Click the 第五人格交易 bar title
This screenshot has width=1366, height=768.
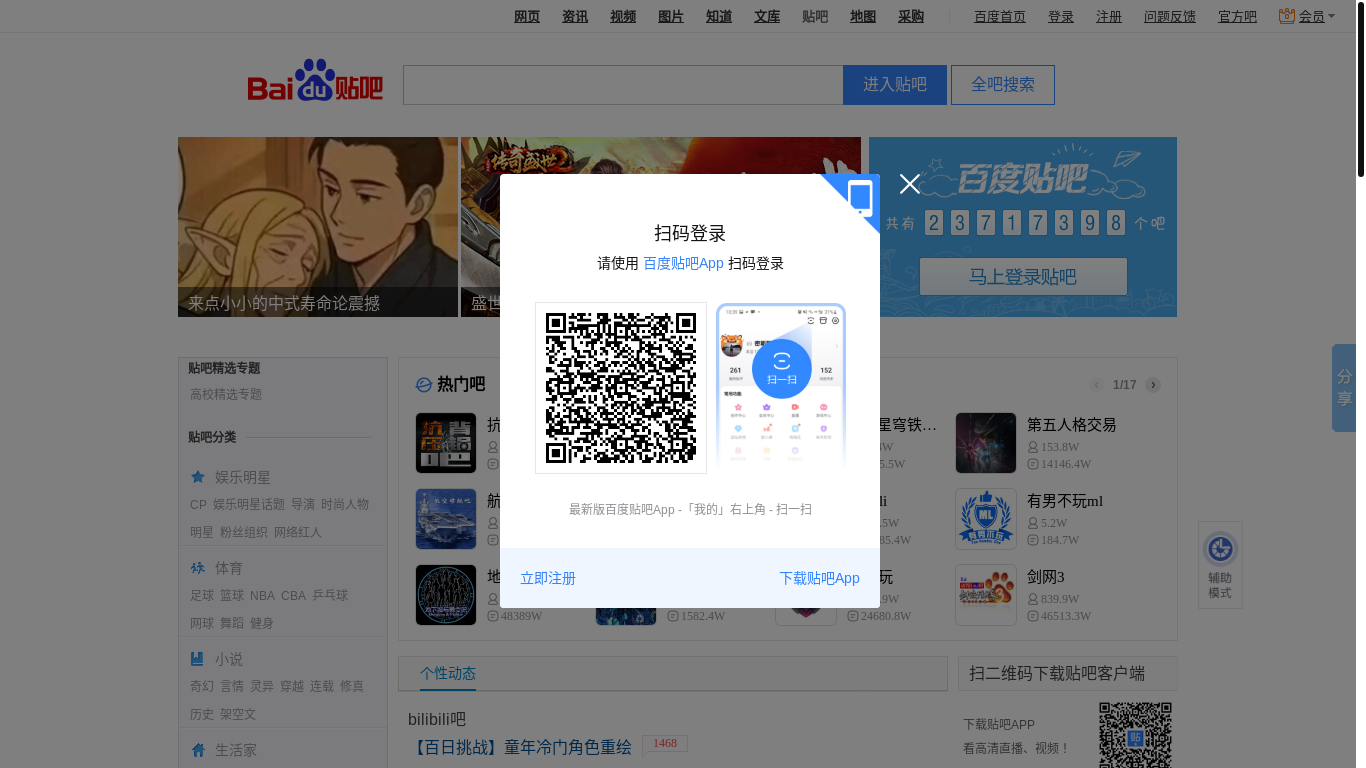pos(1071,425)
